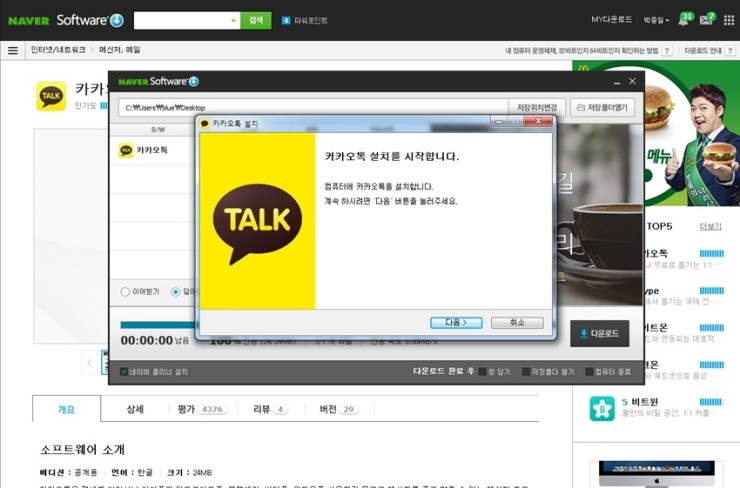Click the 저장위치변경 button

(x=537, y=107)
